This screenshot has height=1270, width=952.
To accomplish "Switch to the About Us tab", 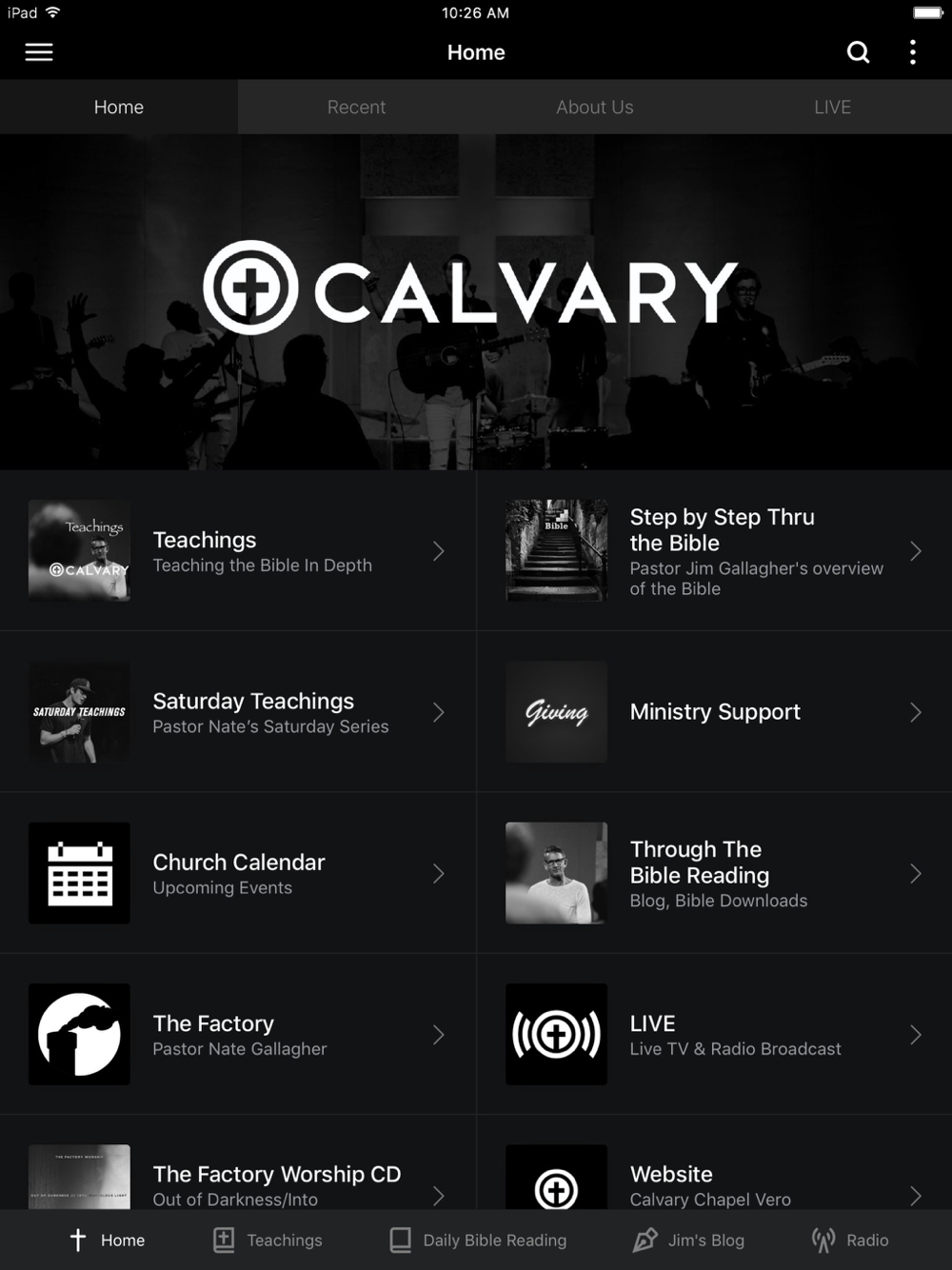I will pyautogui.click(x=595, y=107).
